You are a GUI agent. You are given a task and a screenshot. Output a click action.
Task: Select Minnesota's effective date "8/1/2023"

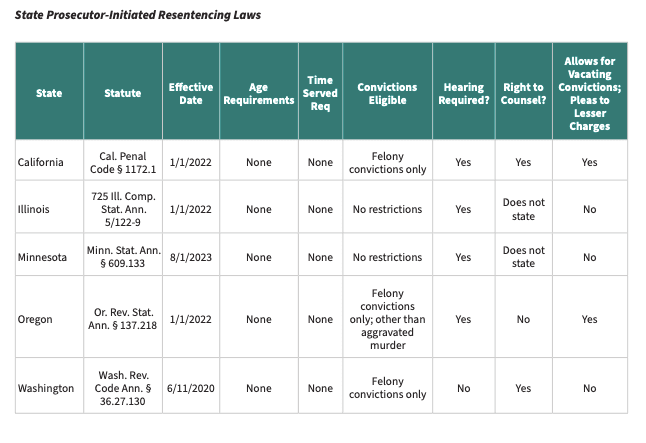click(x=190, y=257)
